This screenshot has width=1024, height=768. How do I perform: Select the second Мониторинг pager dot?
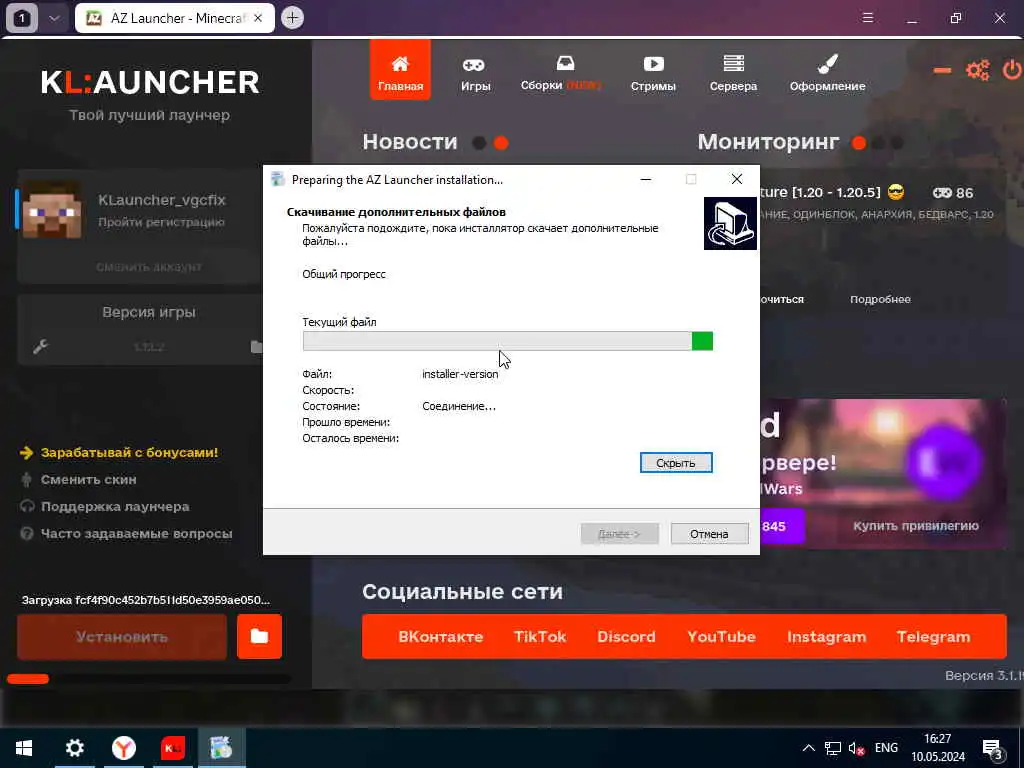click(x=879, y=142)
